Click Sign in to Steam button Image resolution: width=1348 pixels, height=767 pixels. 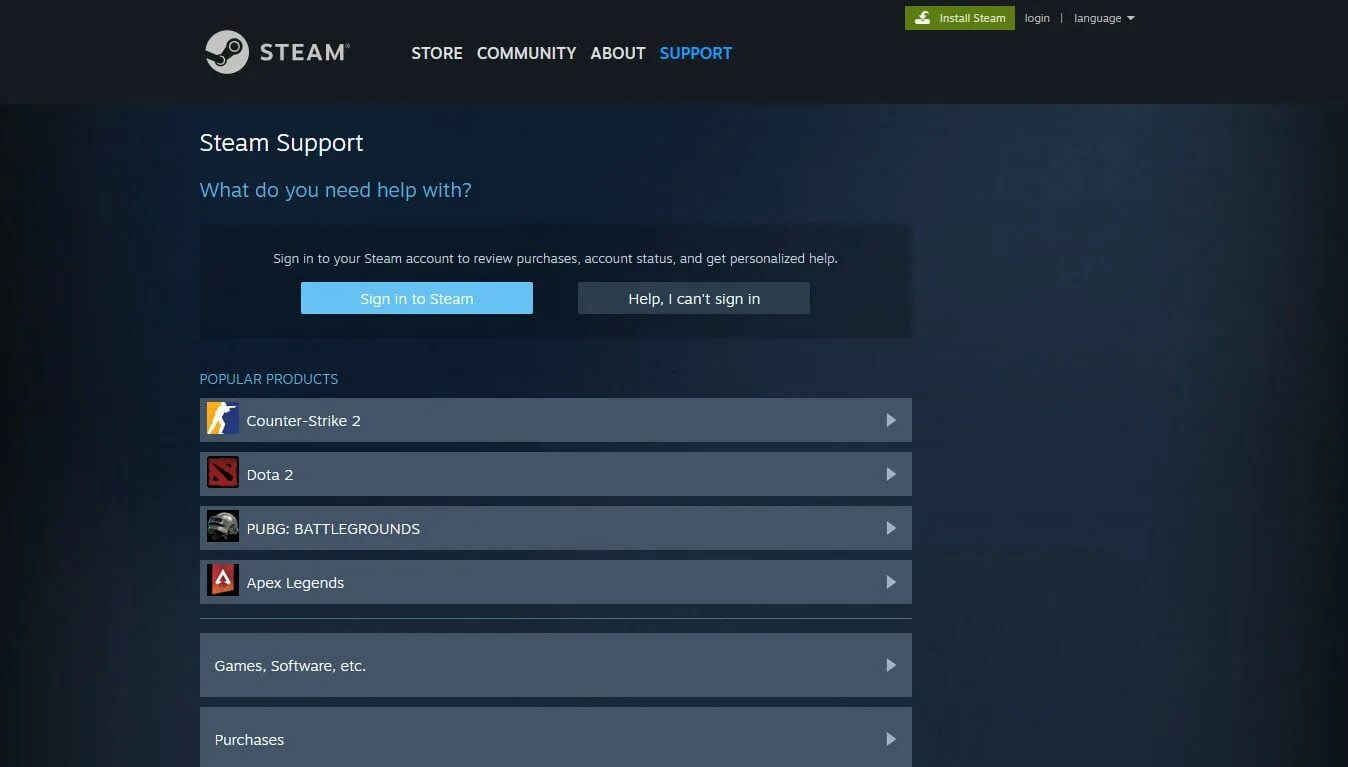417,298
